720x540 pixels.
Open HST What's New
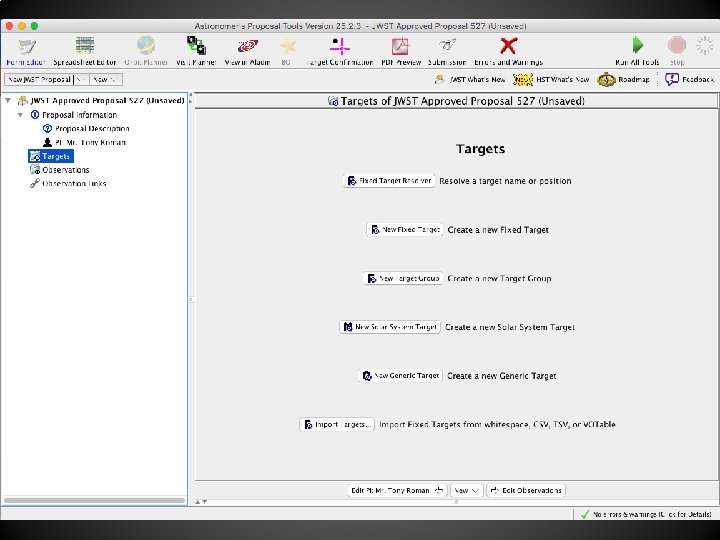pos(551,79)
